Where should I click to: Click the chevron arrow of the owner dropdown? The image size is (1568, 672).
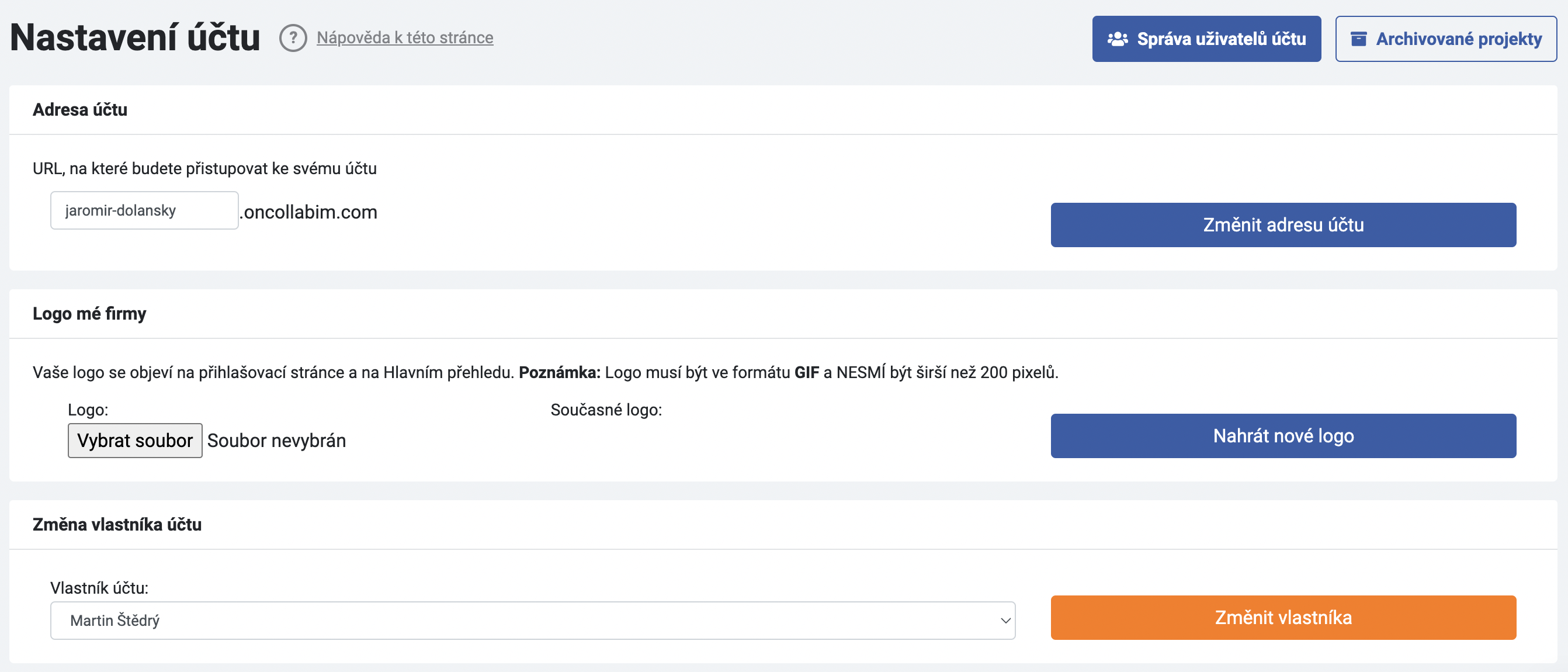click(x=1005, y=620)
